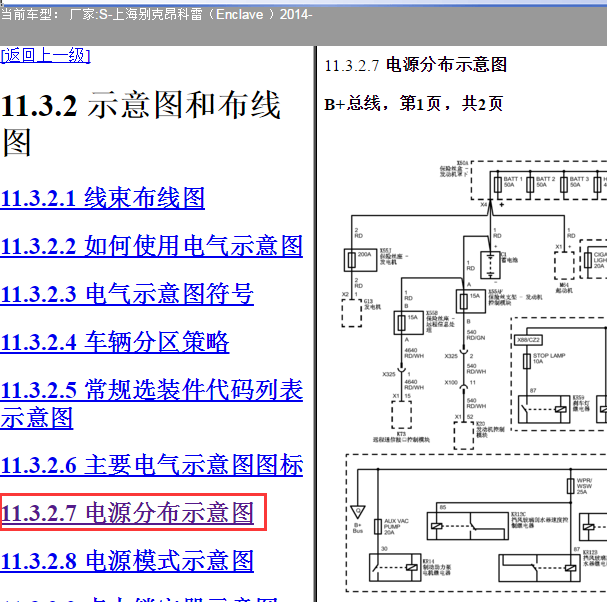Click the 当前车型 Enclave 2014 header text
607x602 pixels.
pos(156,15)
